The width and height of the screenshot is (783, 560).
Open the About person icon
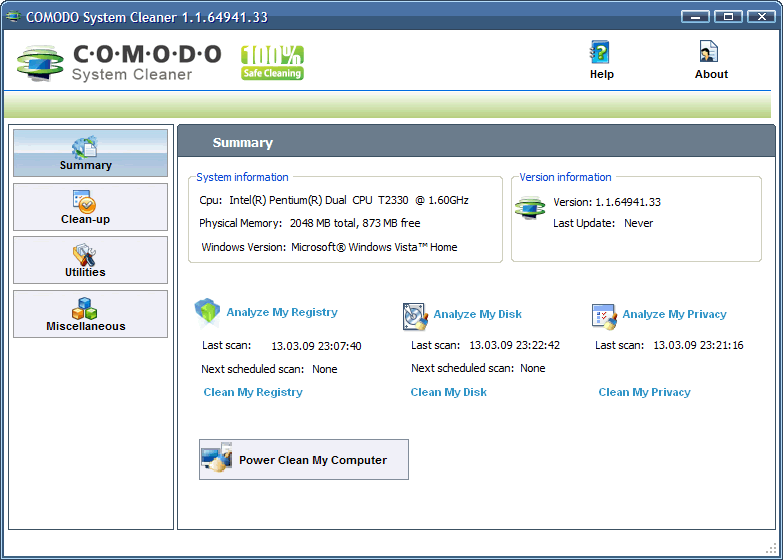point(709,52)
